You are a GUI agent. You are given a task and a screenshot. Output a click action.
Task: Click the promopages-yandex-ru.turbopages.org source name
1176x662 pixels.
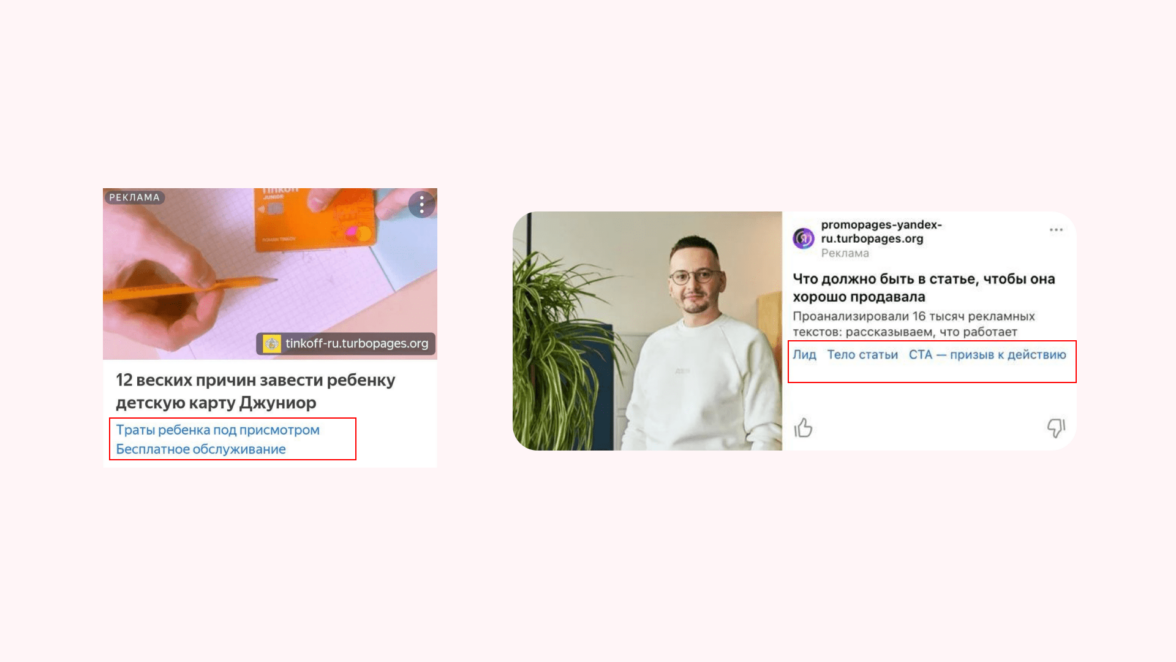click(x=881, y=231)
